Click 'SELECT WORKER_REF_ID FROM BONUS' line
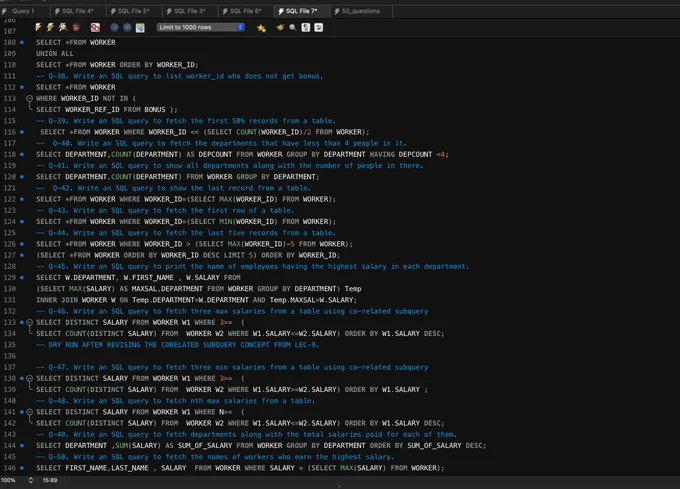This screenshot has height=489, width=680. point(107,110)
